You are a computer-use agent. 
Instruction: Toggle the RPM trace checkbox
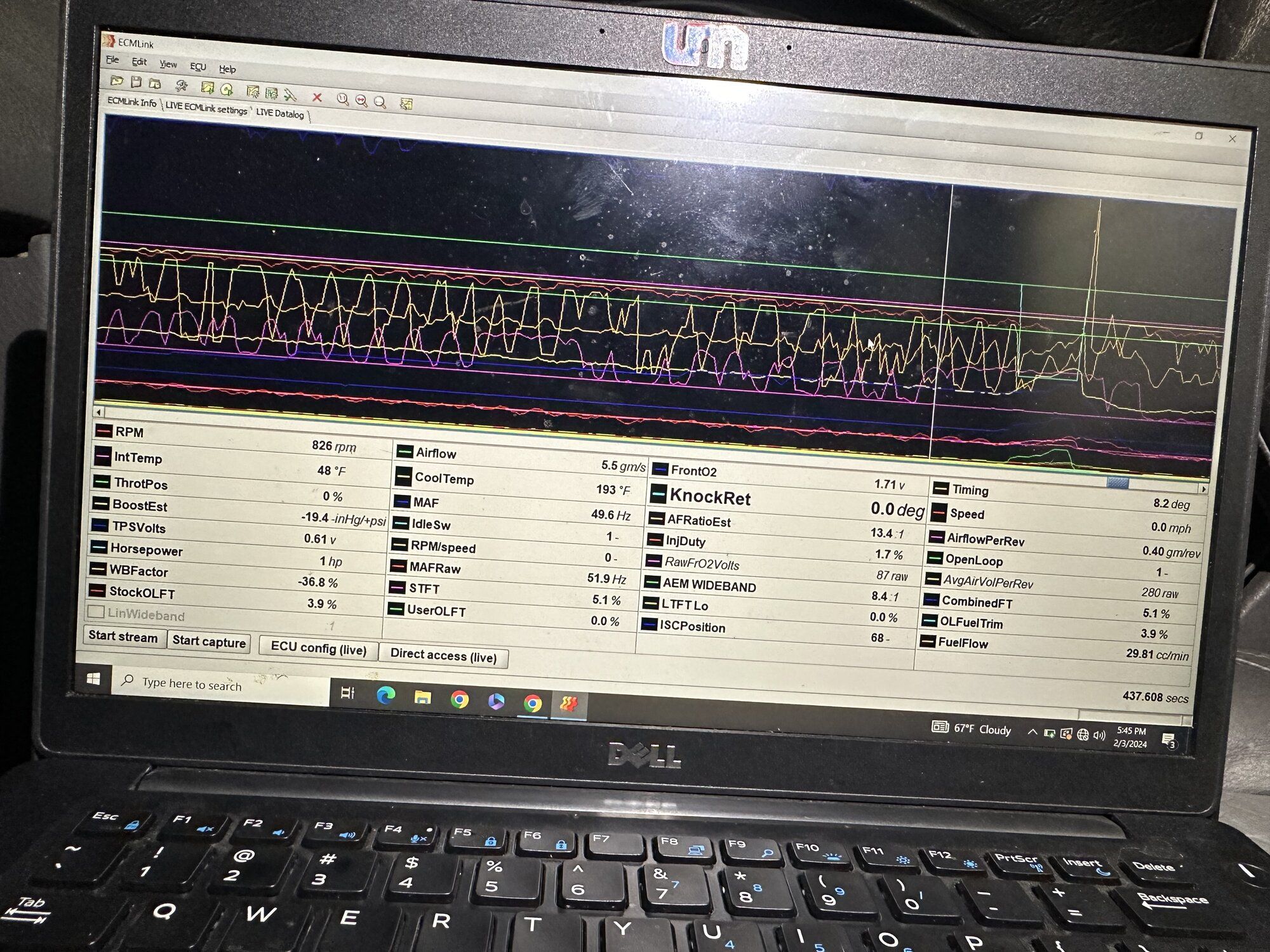click(103, 430)
